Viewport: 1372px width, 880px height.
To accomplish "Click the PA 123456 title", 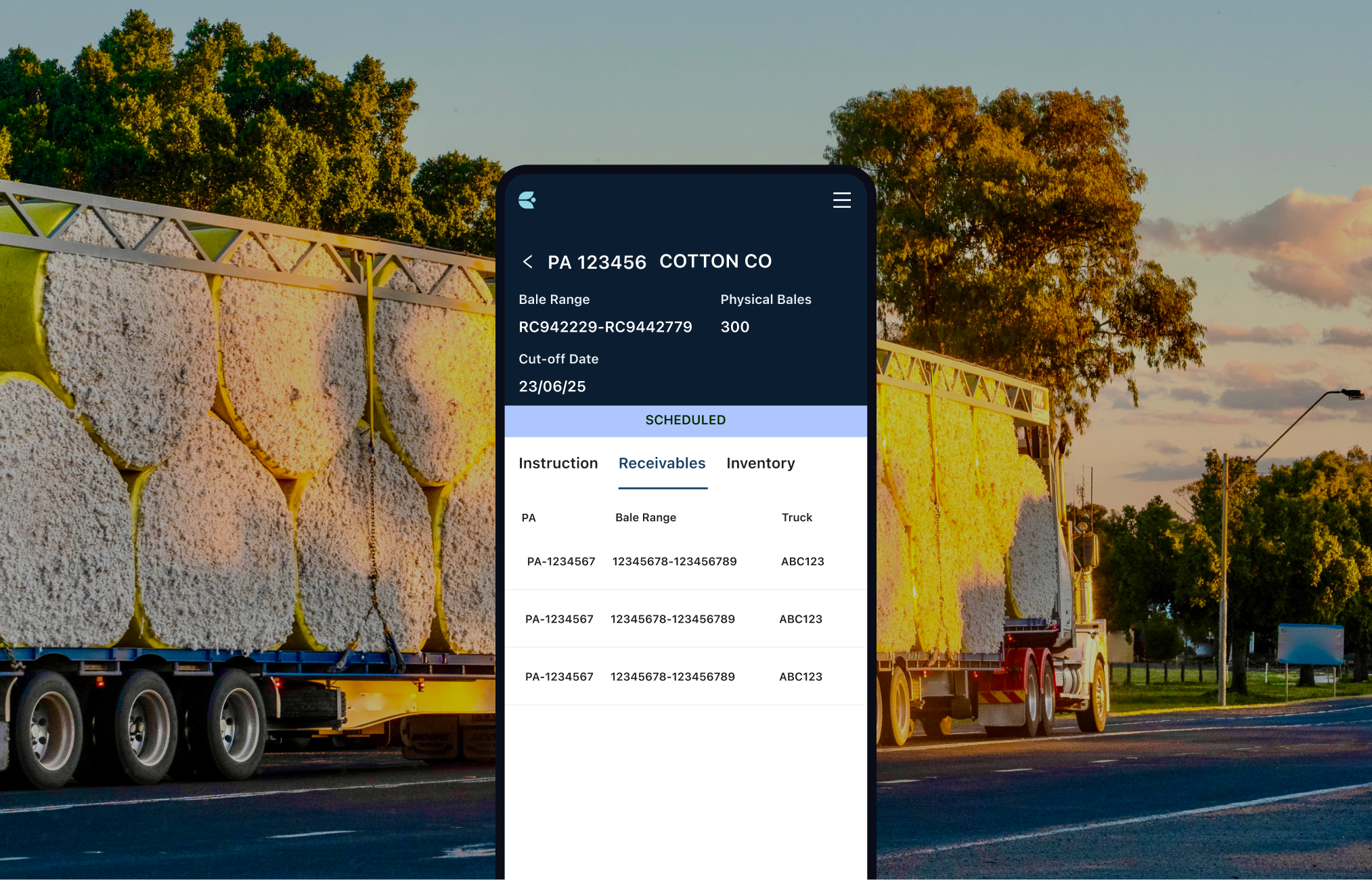I will (596, 262).
